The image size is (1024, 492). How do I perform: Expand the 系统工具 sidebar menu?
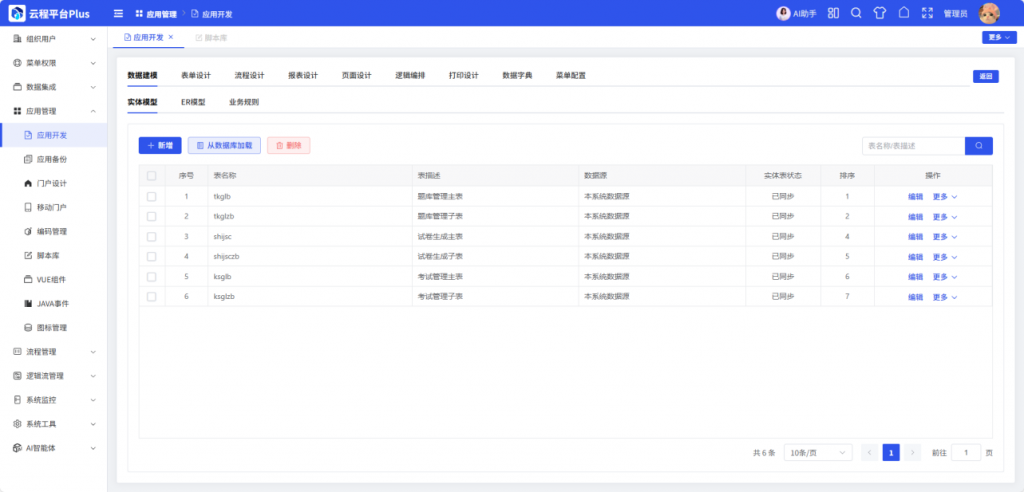tap(54, 424)
